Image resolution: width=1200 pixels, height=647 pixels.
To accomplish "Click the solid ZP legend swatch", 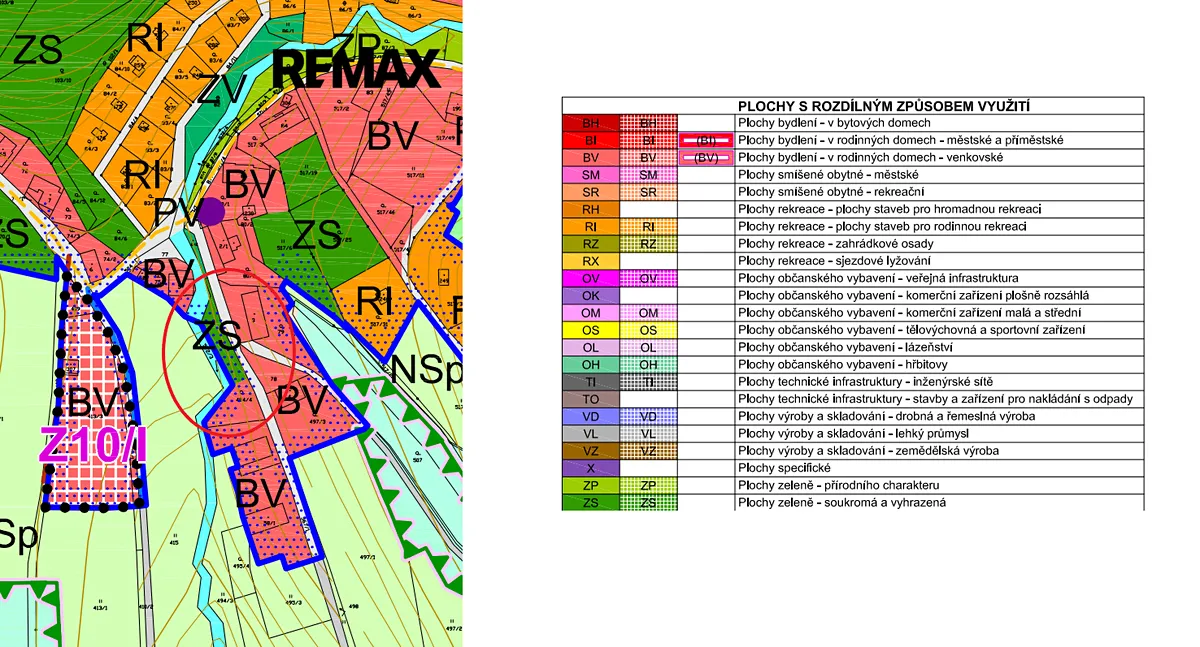I will 591,485.
